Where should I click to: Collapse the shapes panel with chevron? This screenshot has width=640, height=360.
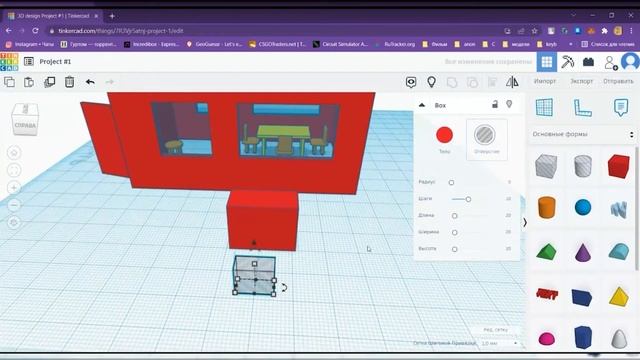[x=525, y=222]
